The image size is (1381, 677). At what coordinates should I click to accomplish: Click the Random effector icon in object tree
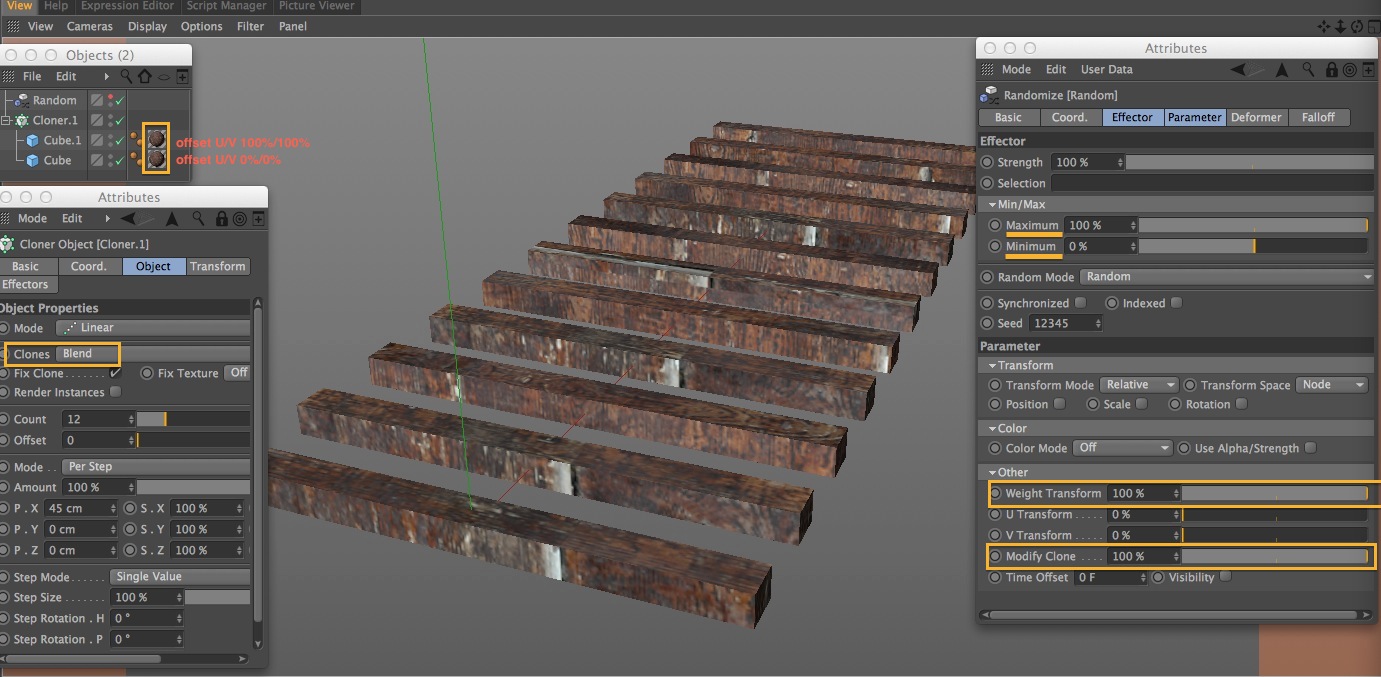[x=21, y=100]
